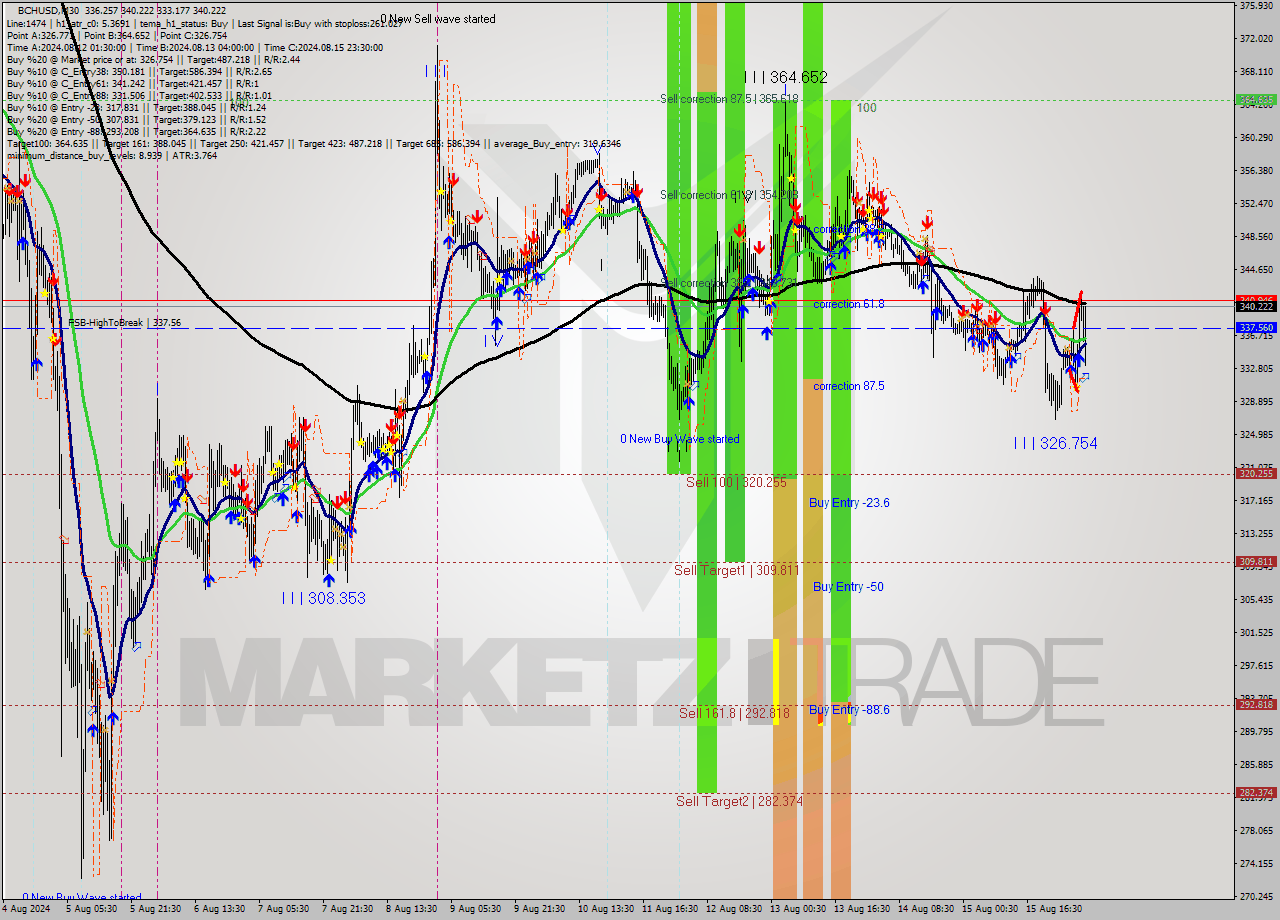Click the '14 Aug 08:30' time axis label
Image resolution: width=1280 pixels, height=920 pixels.
[927, 909]
